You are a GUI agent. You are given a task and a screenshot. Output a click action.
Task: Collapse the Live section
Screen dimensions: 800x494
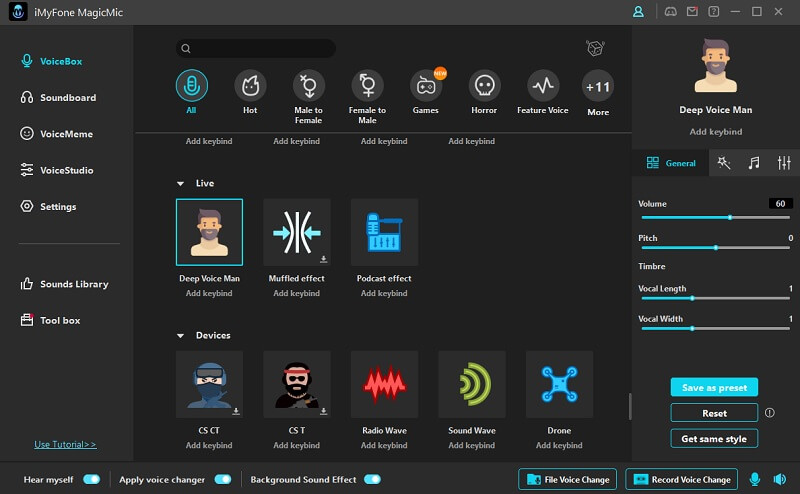pyautogui.click(x=180, y=184)
